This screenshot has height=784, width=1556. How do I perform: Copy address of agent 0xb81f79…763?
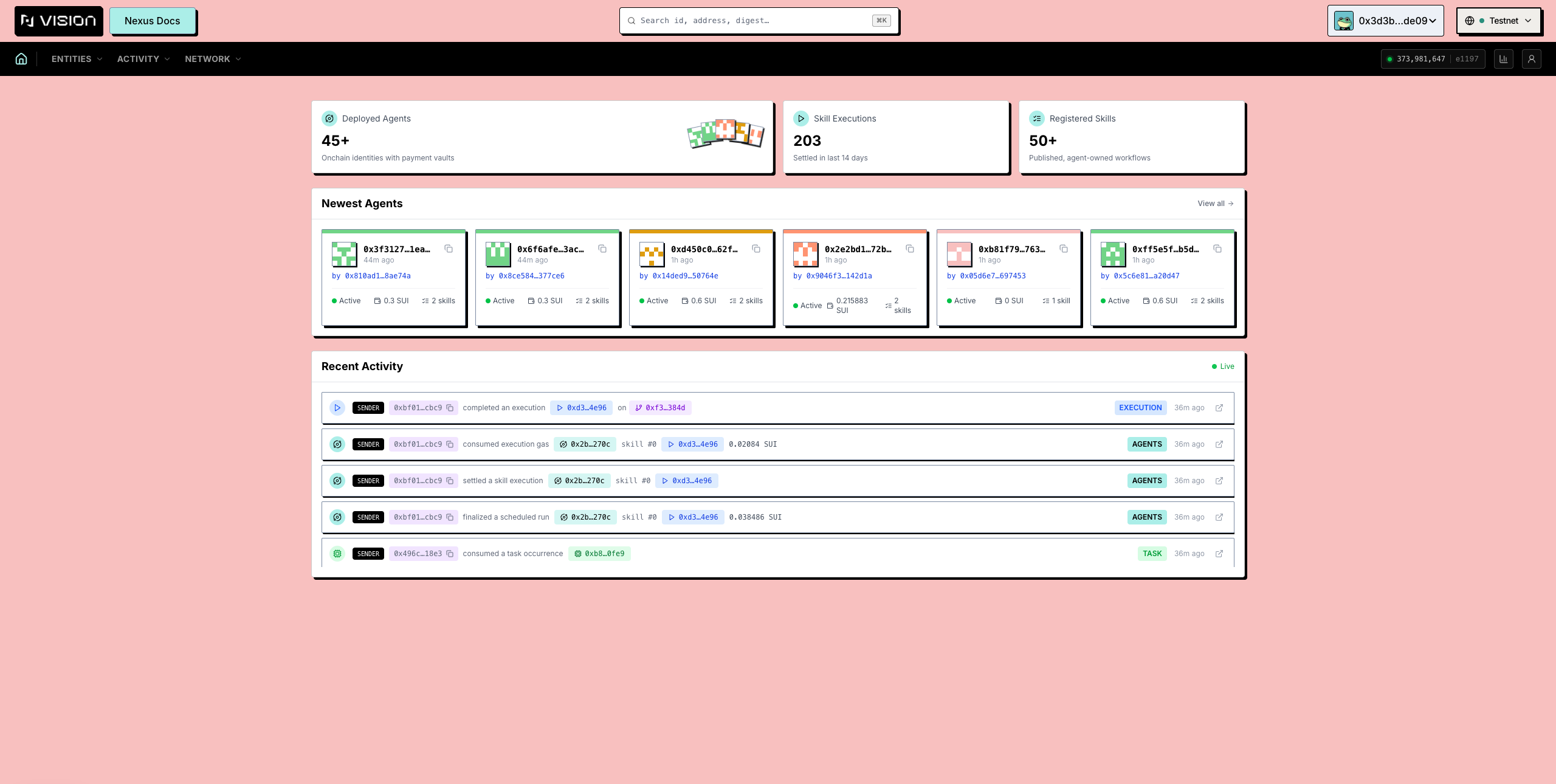[x=1064, y=249]
